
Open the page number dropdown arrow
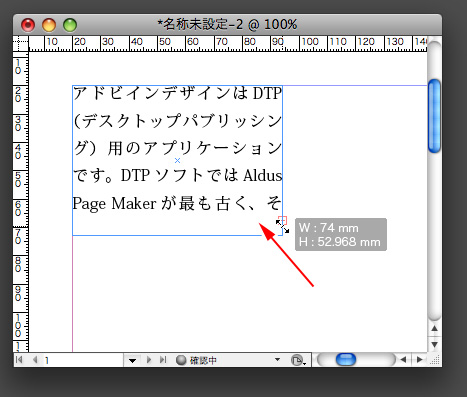click(x=132, y=360)
